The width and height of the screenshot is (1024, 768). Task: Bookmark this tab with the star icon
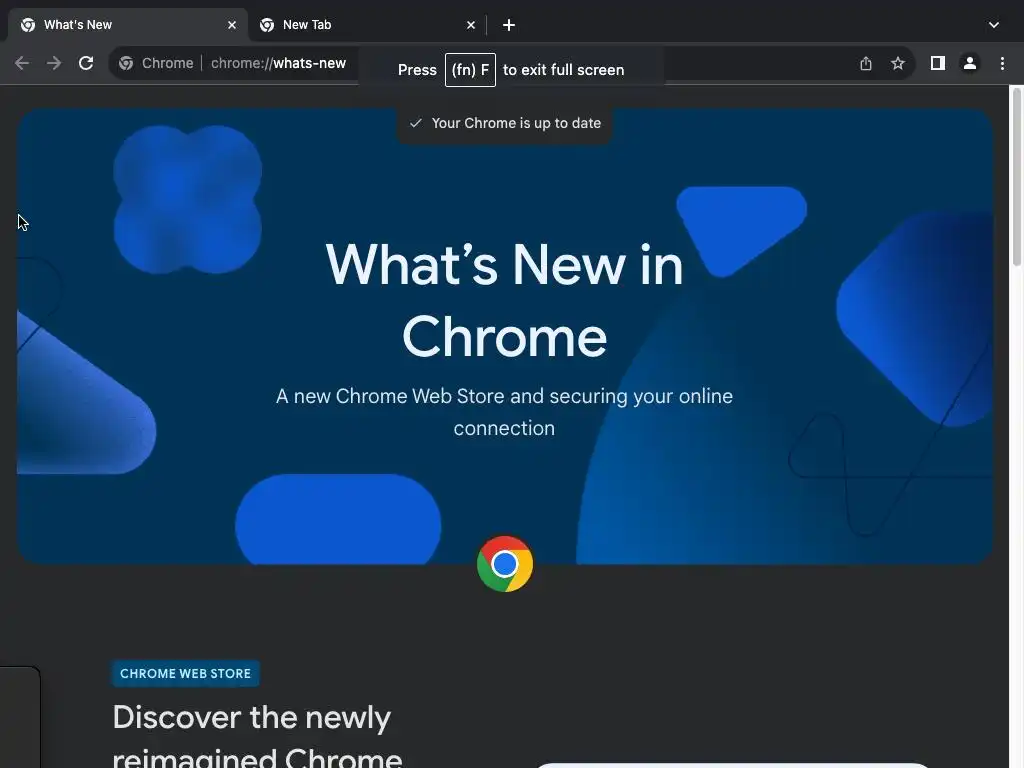tap(898, 63)
